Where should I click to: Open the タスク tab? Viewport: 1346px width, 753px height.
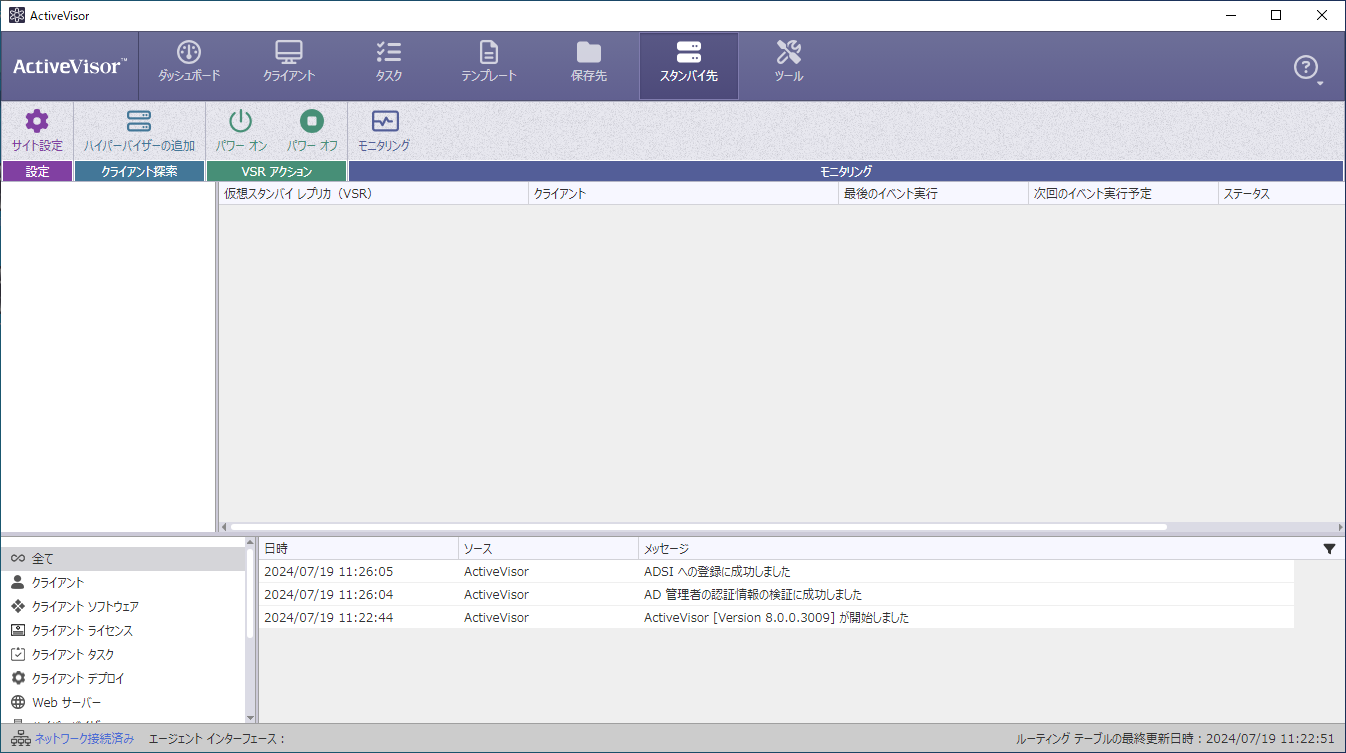tap(389, 62)
